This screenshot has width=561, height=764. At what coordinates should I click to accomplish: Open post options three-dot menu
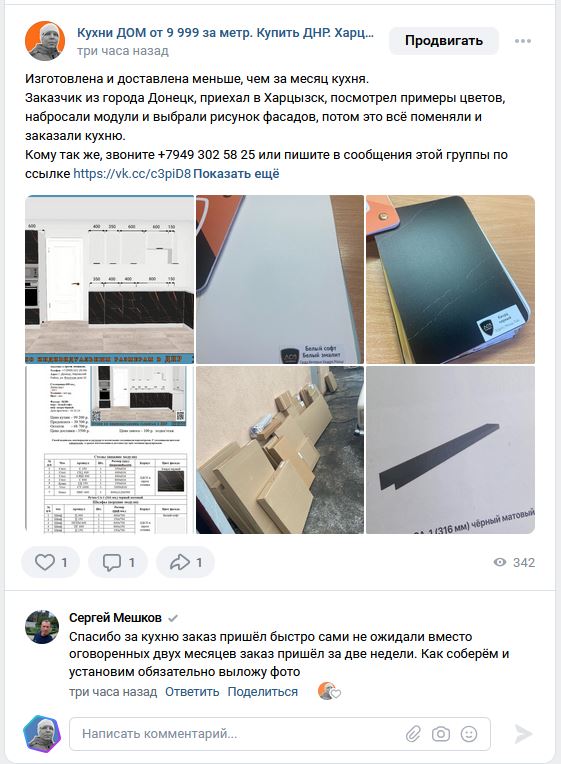[x=522, y=41]
